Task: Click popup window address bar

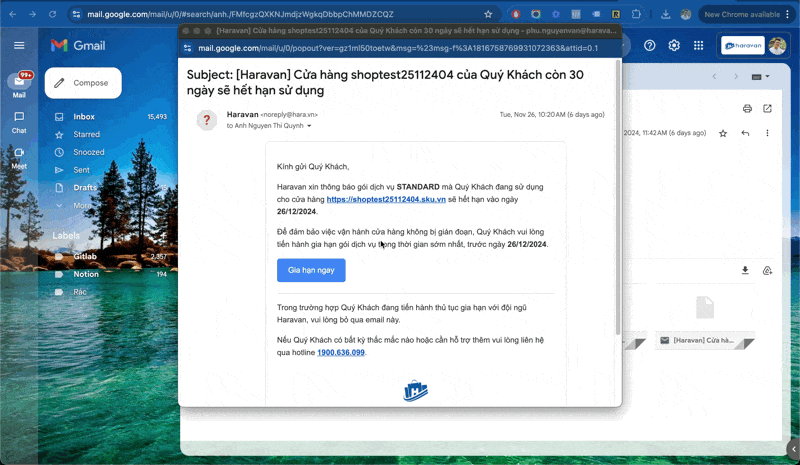Action: [398, 48]
